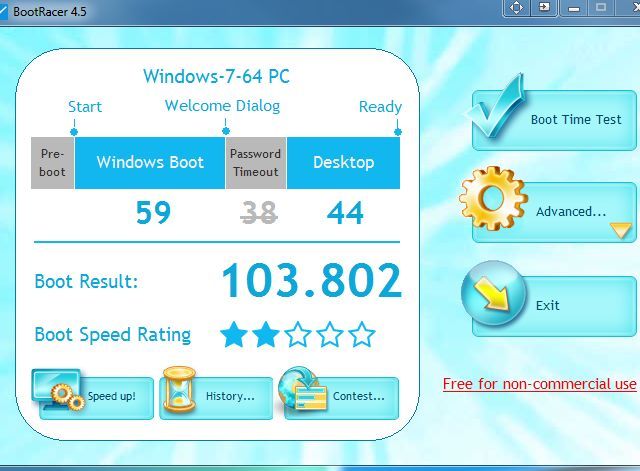Click the four-arrow move icon in title bar

tap(516, 8)
